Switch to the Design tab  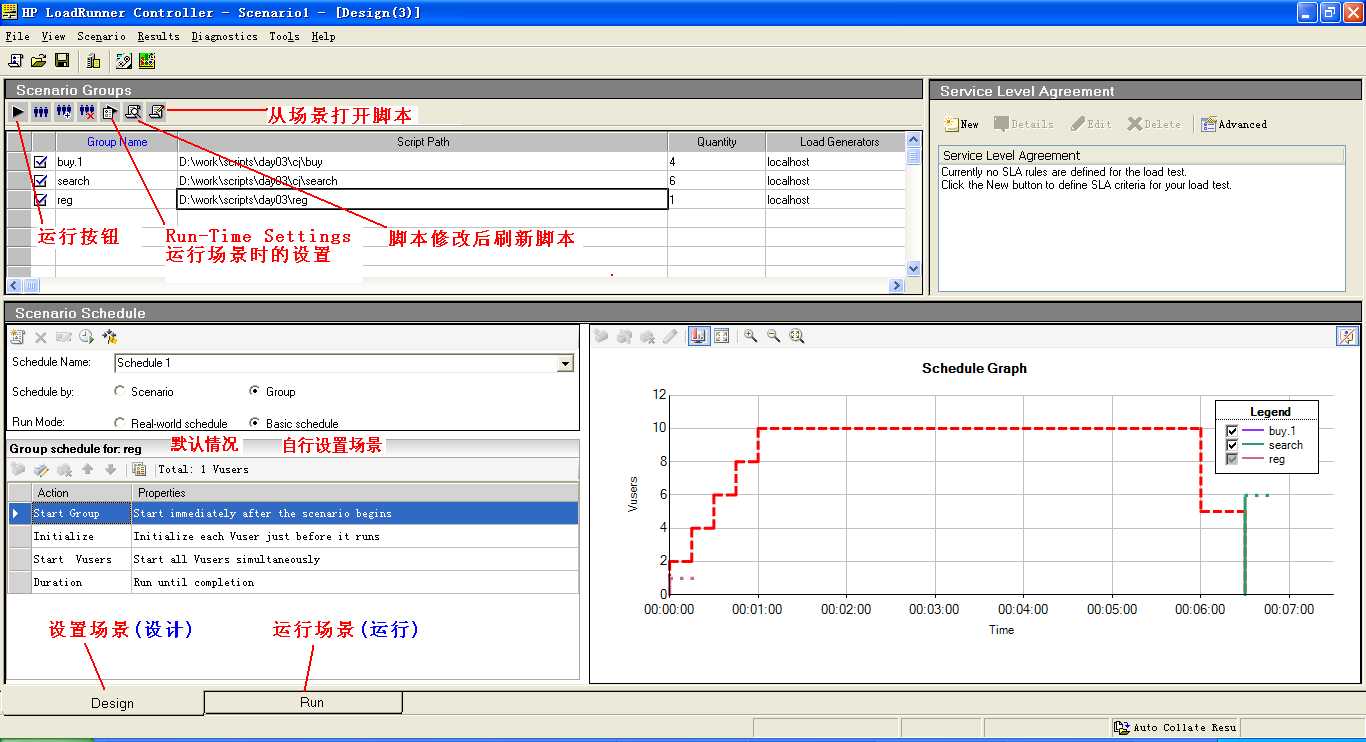click(x=103, y=703)
